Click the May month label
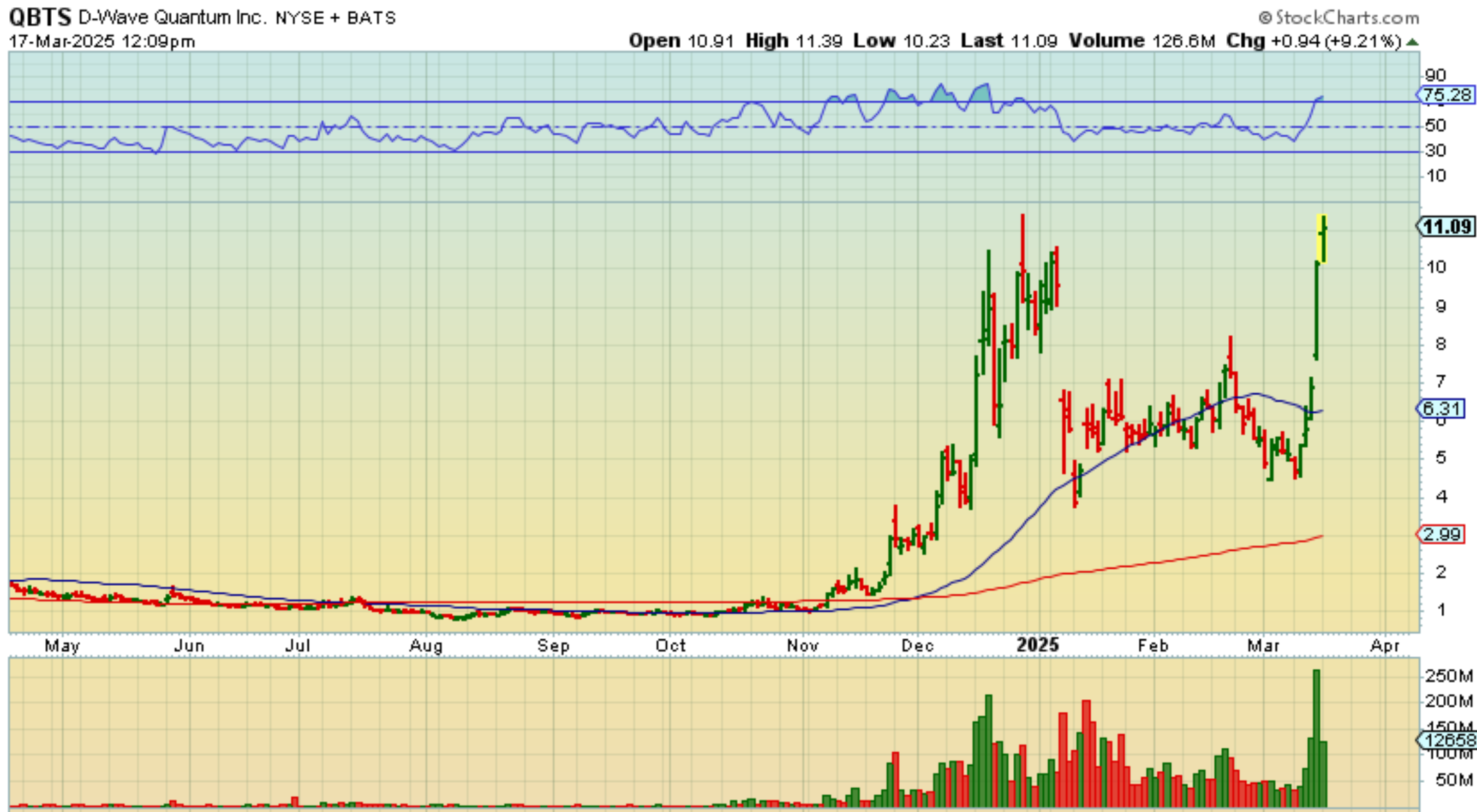 62,645
